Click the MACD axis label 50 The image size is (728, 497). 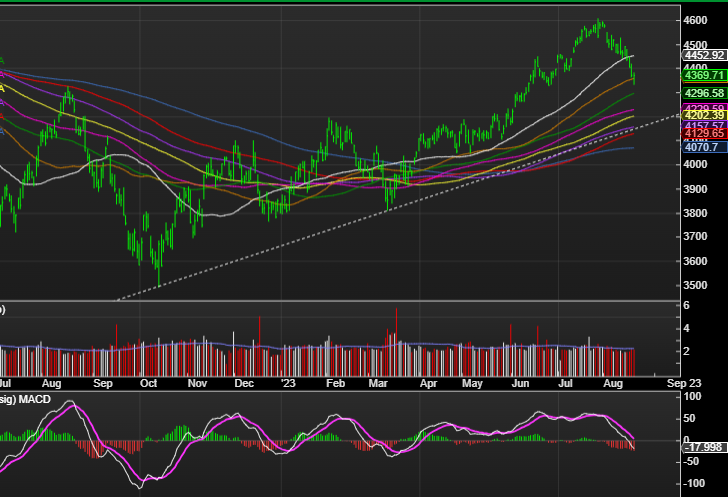689,419
